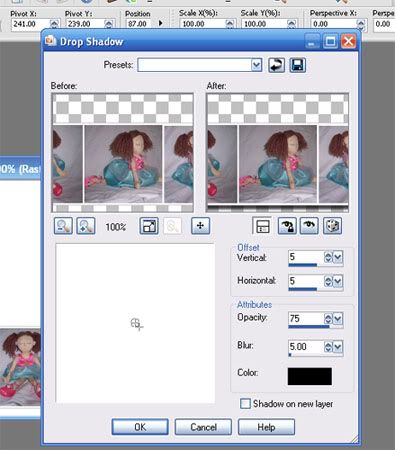Click the fit preview to window icon
395x450 pixels.
click(x=149, y=226)
